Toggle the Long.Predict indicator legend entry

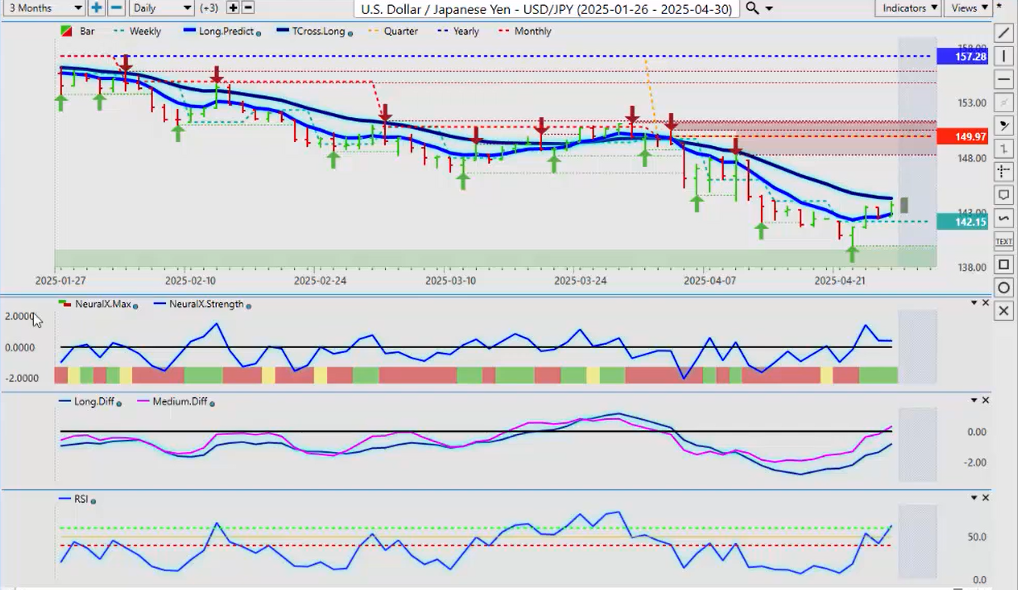(219, 31)
